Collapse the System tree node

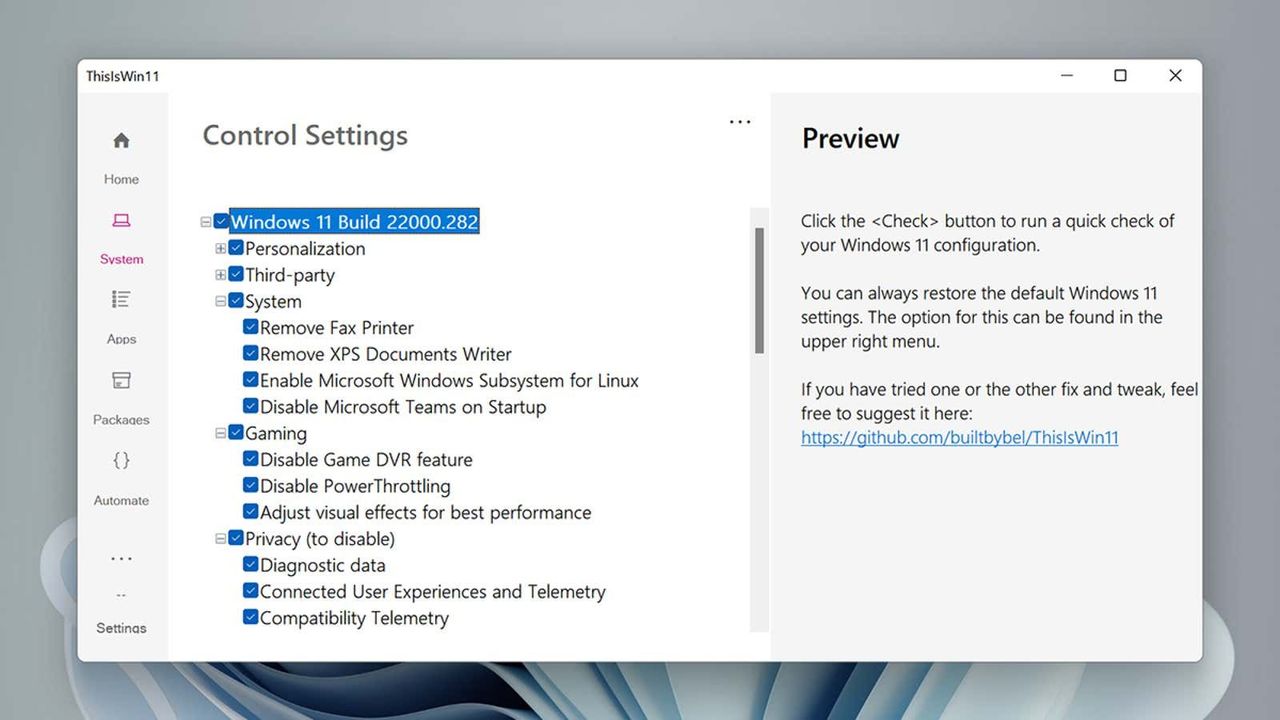(x=221, y=301)
